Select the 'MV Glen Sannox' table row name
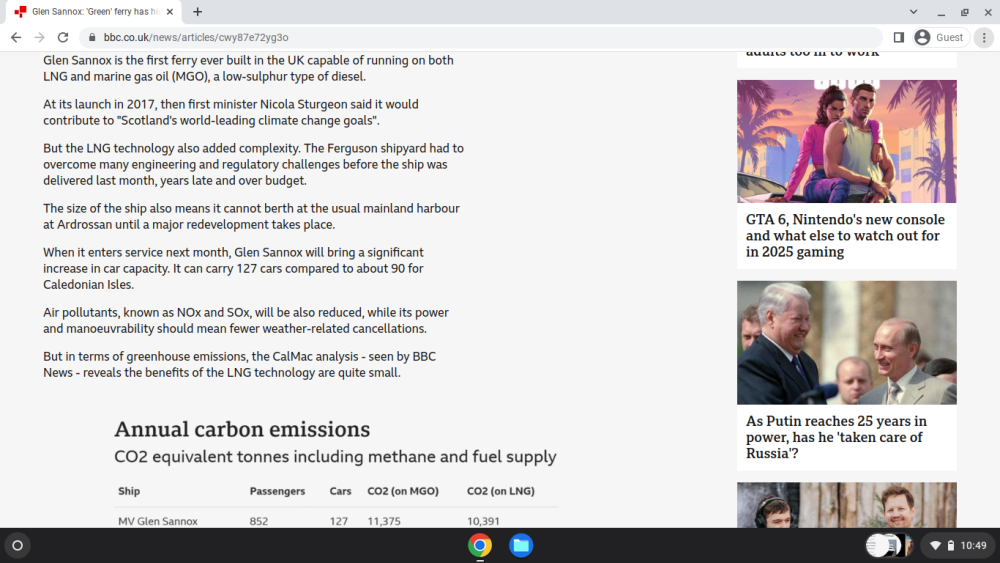The height and width of the screenshot is (563, 1000). point(158,521)
